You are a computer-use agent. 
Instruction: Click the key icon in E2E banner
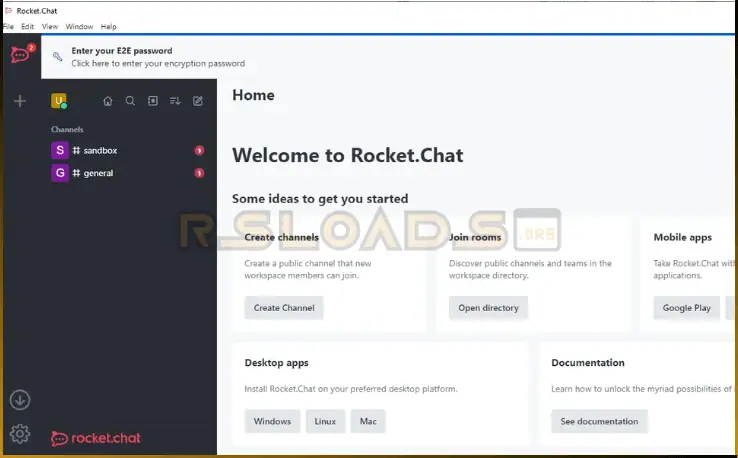point(57,56)
